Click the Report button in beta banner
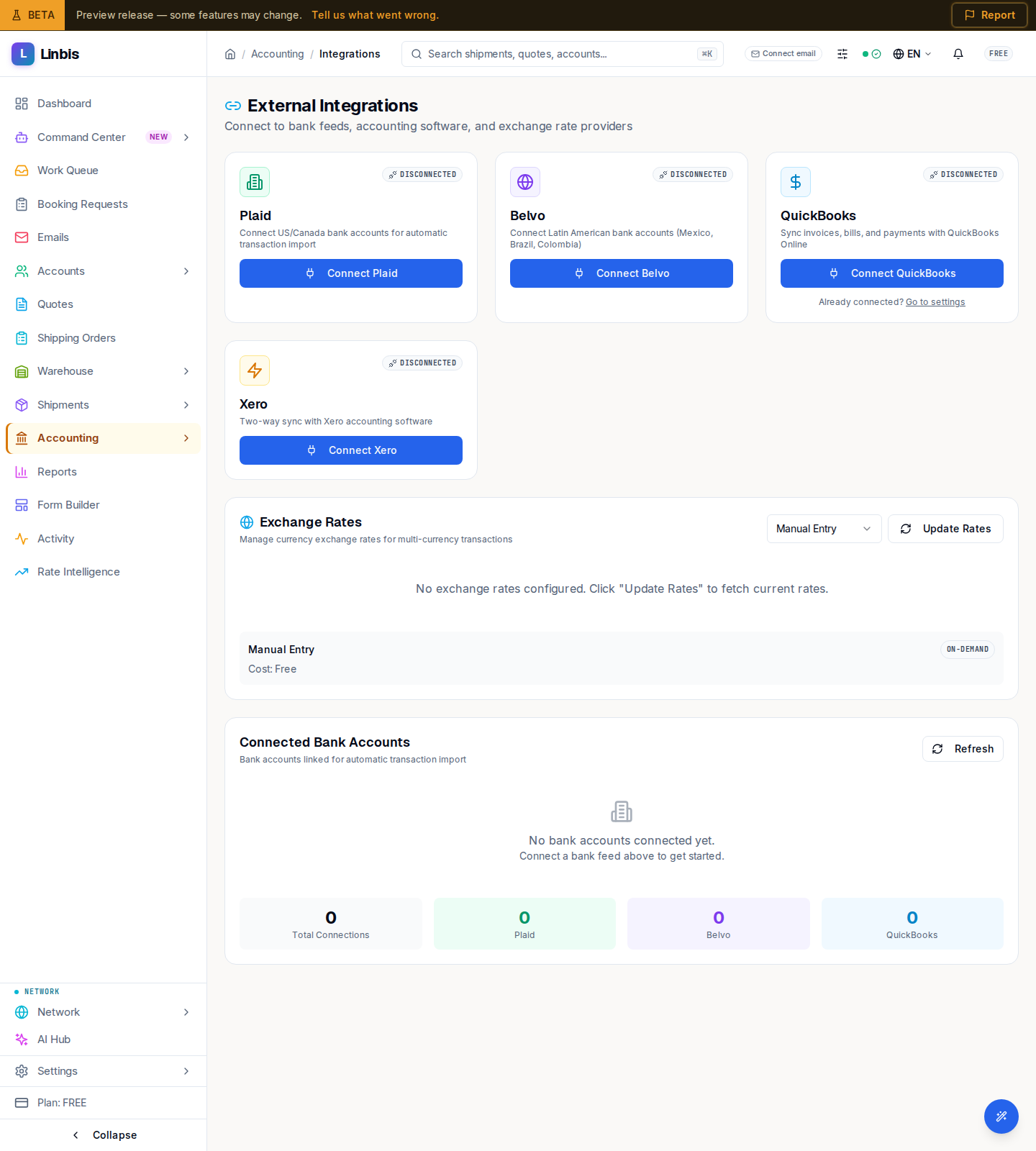The image size is (1036, 1151). [x=989, y=15]
